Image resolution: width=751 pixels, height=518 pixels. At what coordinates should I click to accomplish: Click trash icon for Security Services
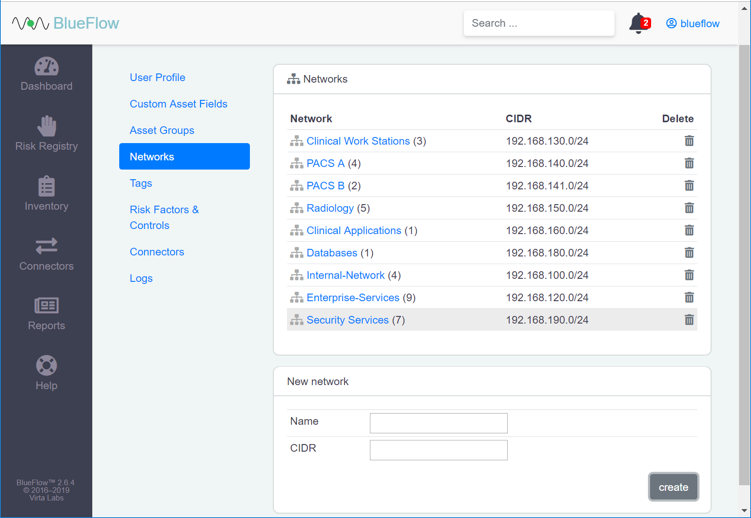689,320
